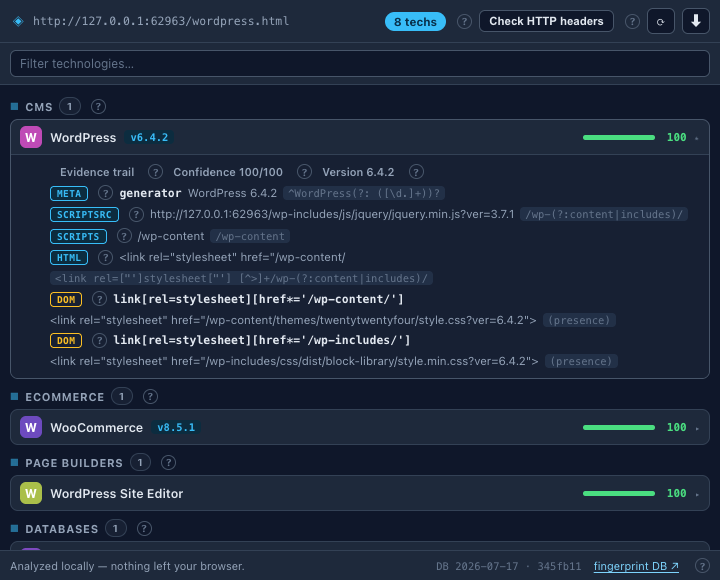720x580 pixels.
Task: Click help icon next to META badge
Action: (x=105, y=193)
